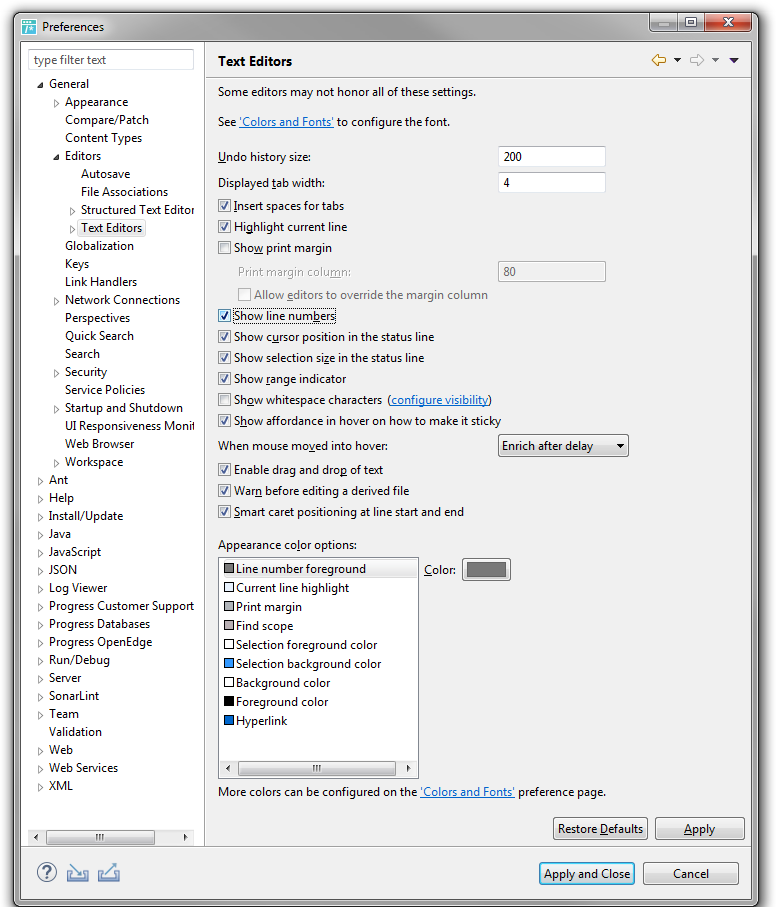Expand the Network Connections node
The width and height of the screenshot is (776, 907).
[x=56, y=301]
